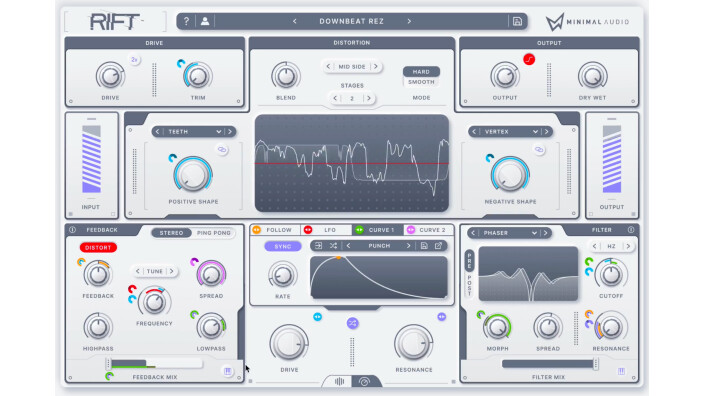
Task: Click the Filter section info icon
Action: point(631,229)
